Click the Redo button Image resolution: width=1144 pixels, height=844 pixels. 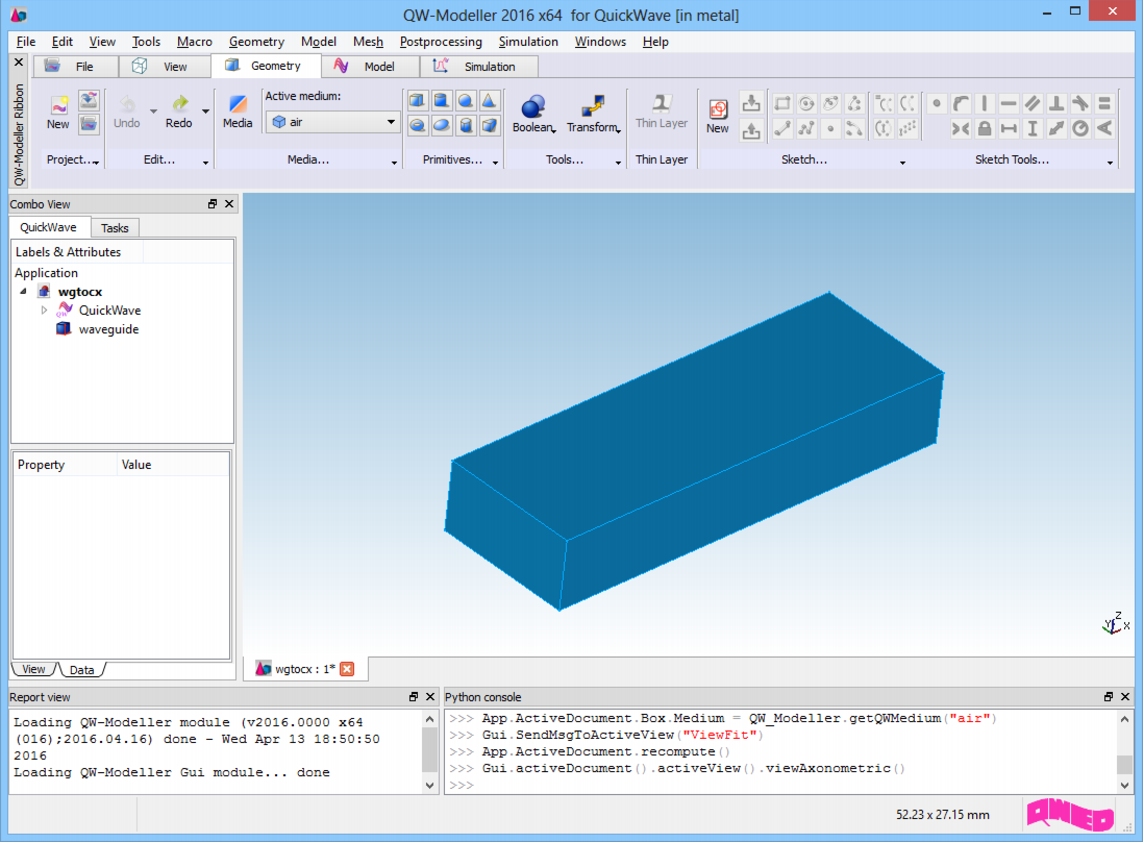click(x=179, y=112)
